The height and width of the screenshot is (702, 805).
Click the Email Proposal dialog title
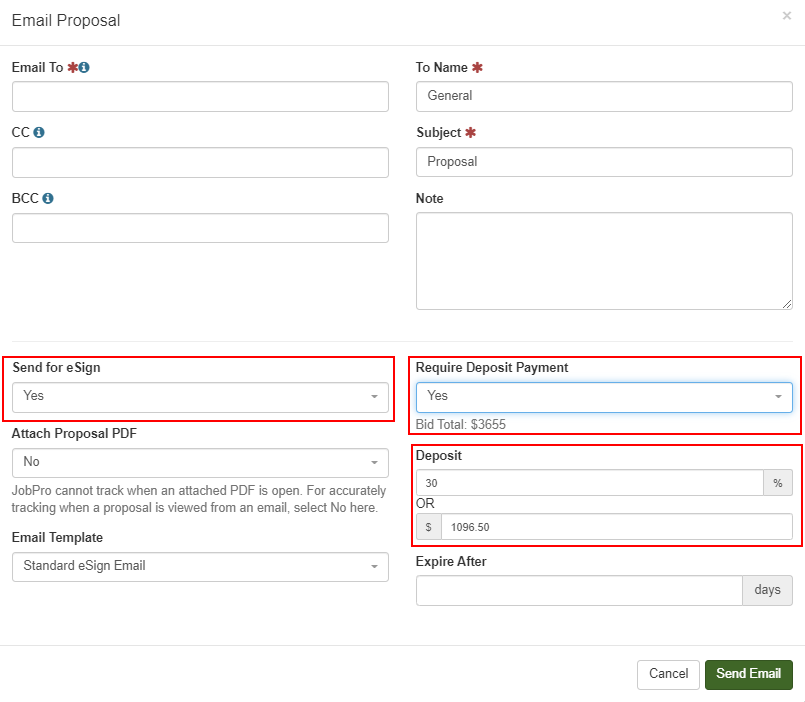pyautogui.click(x=66, y=21)
